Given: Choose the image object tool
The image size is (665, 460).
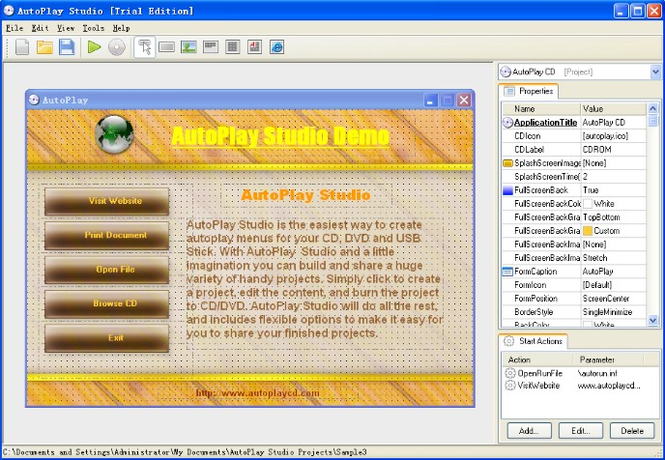Looking at the screenshot, I should point(188,47).
